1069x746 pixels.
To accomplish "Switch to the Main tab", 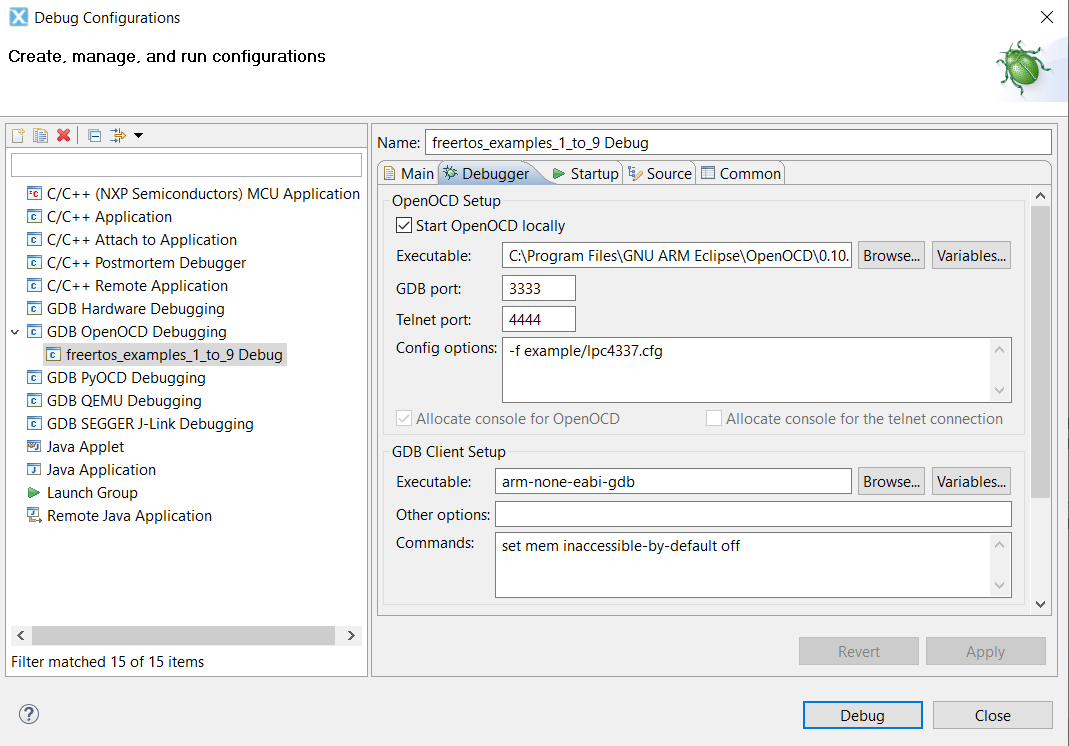I will point(408,174).
